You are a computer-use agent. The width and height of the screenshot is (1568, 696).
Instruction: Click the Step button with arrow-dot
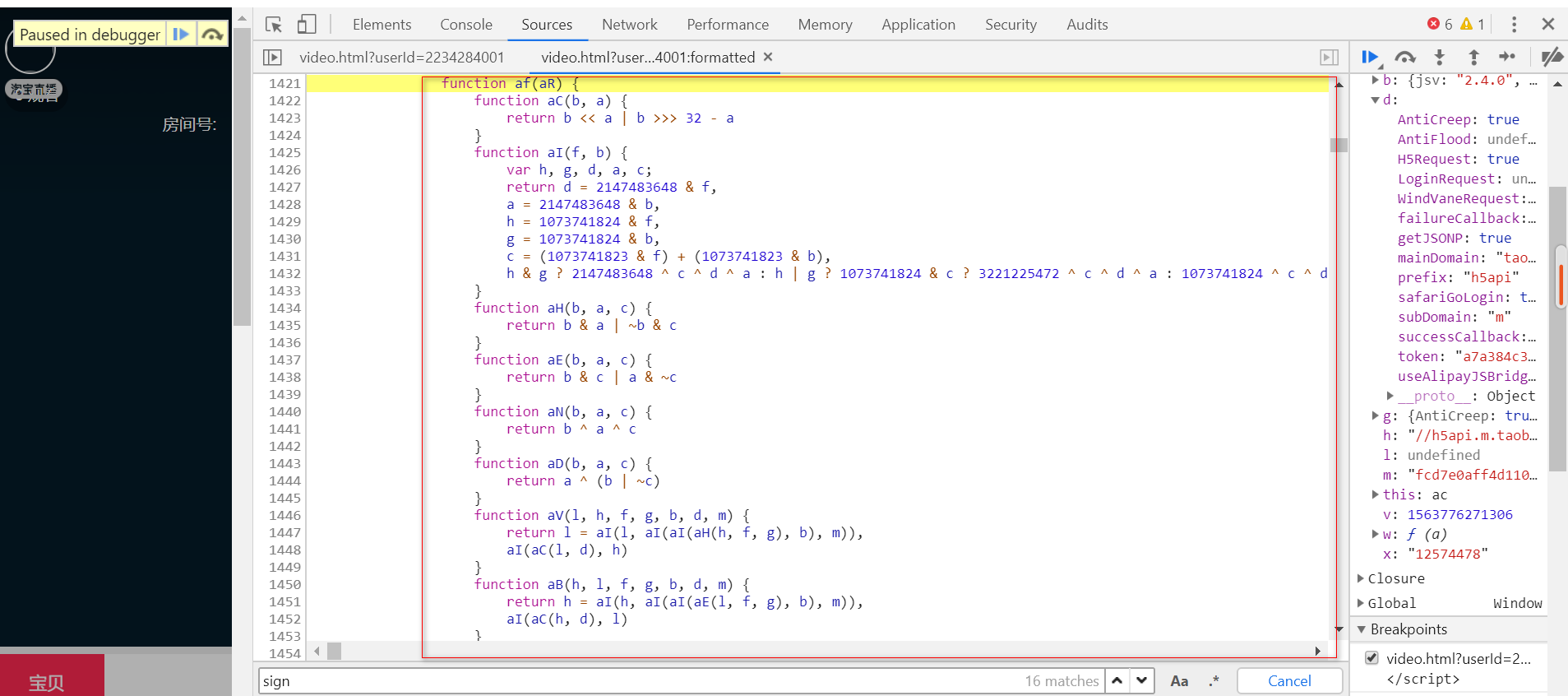tap(1507, 57)
